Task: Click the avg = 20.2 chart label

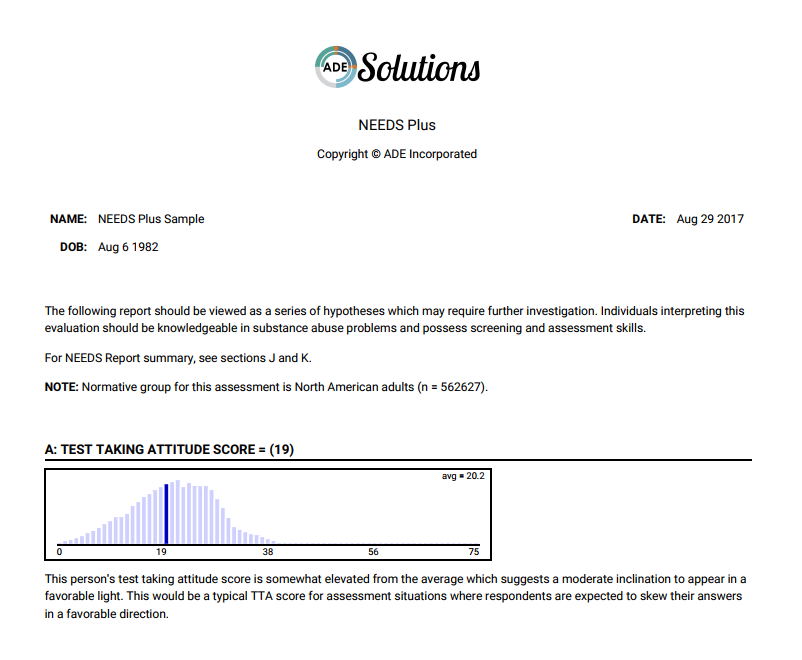Action: click(463, 476)
